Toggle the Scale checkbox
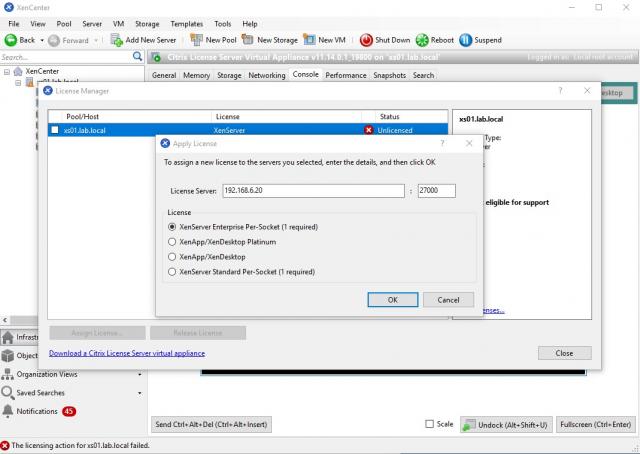The width and height of the screenshot is (640, 454). pyautogui.click(x=429, y=424)
